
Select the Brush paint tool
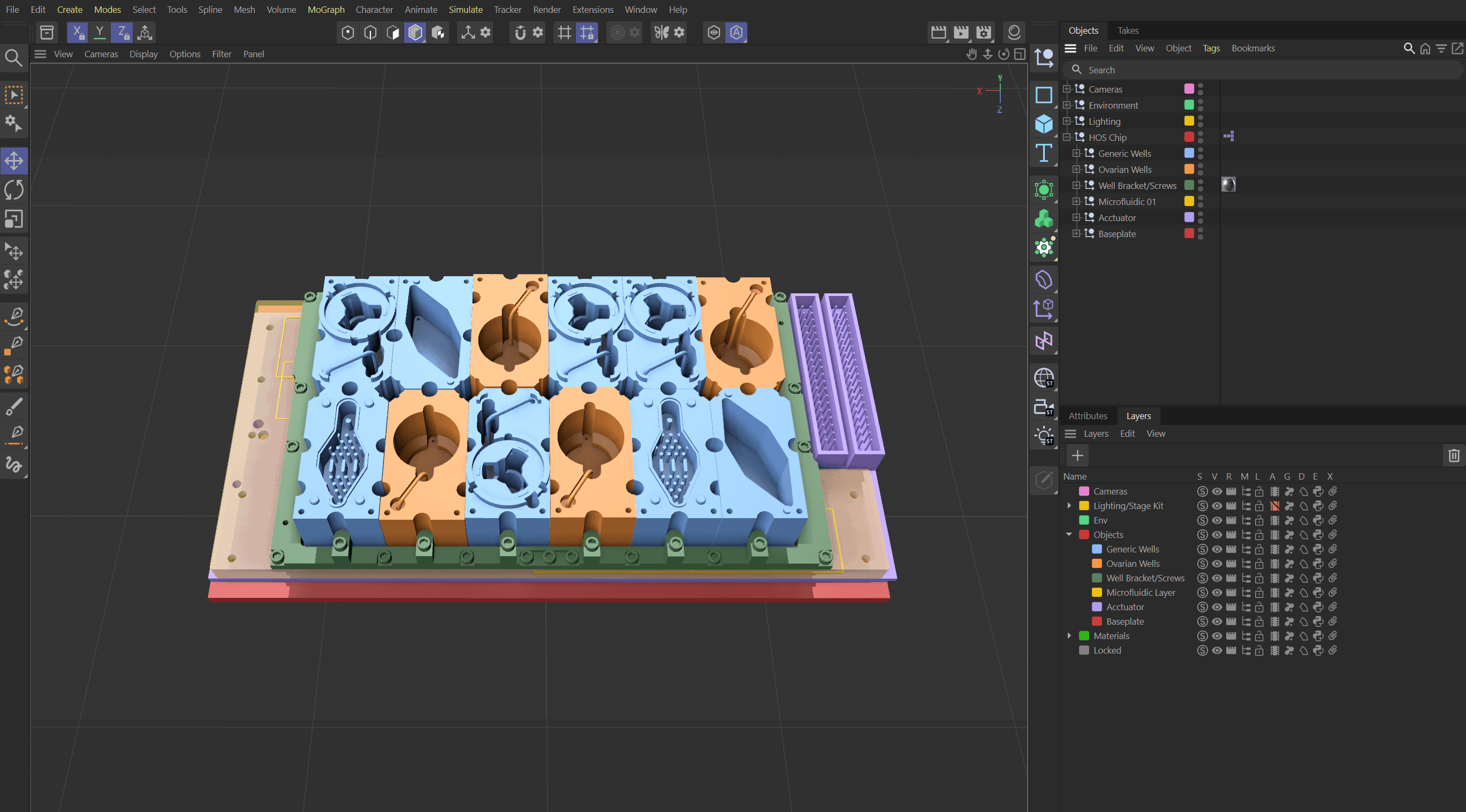(x=14, y=406)
